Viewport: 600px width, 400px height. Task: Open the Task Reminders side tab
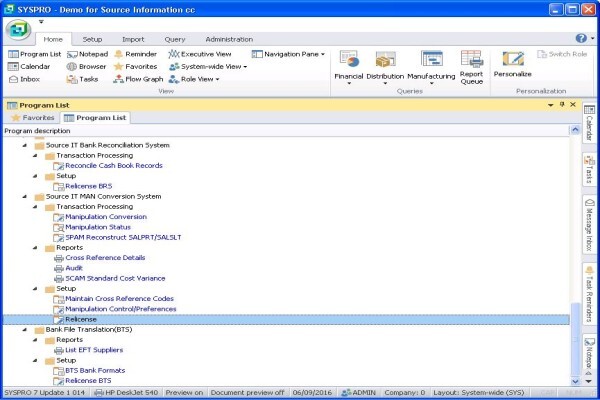(x=589, y=294)
